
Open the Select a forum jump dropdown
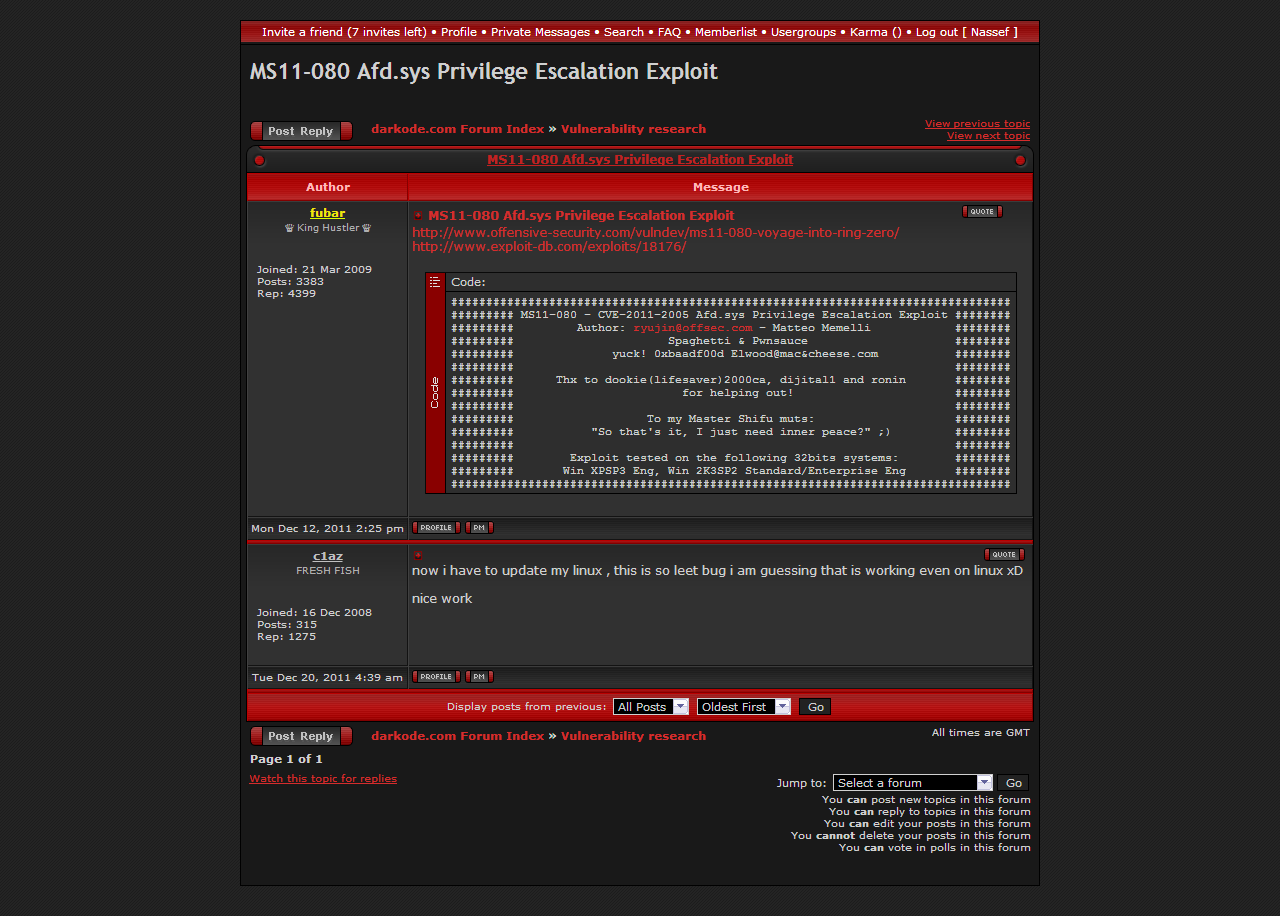click(x=912, y=783)
